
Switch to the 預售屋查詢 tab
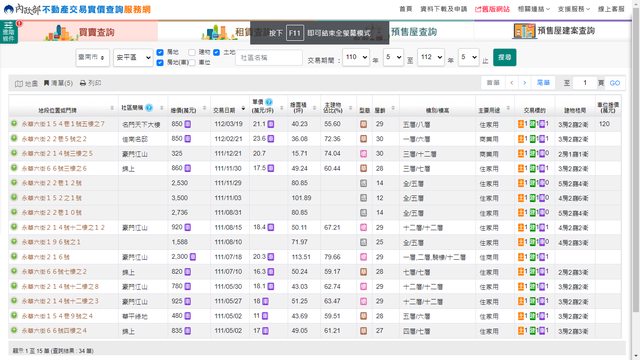[x=413, y=32]
